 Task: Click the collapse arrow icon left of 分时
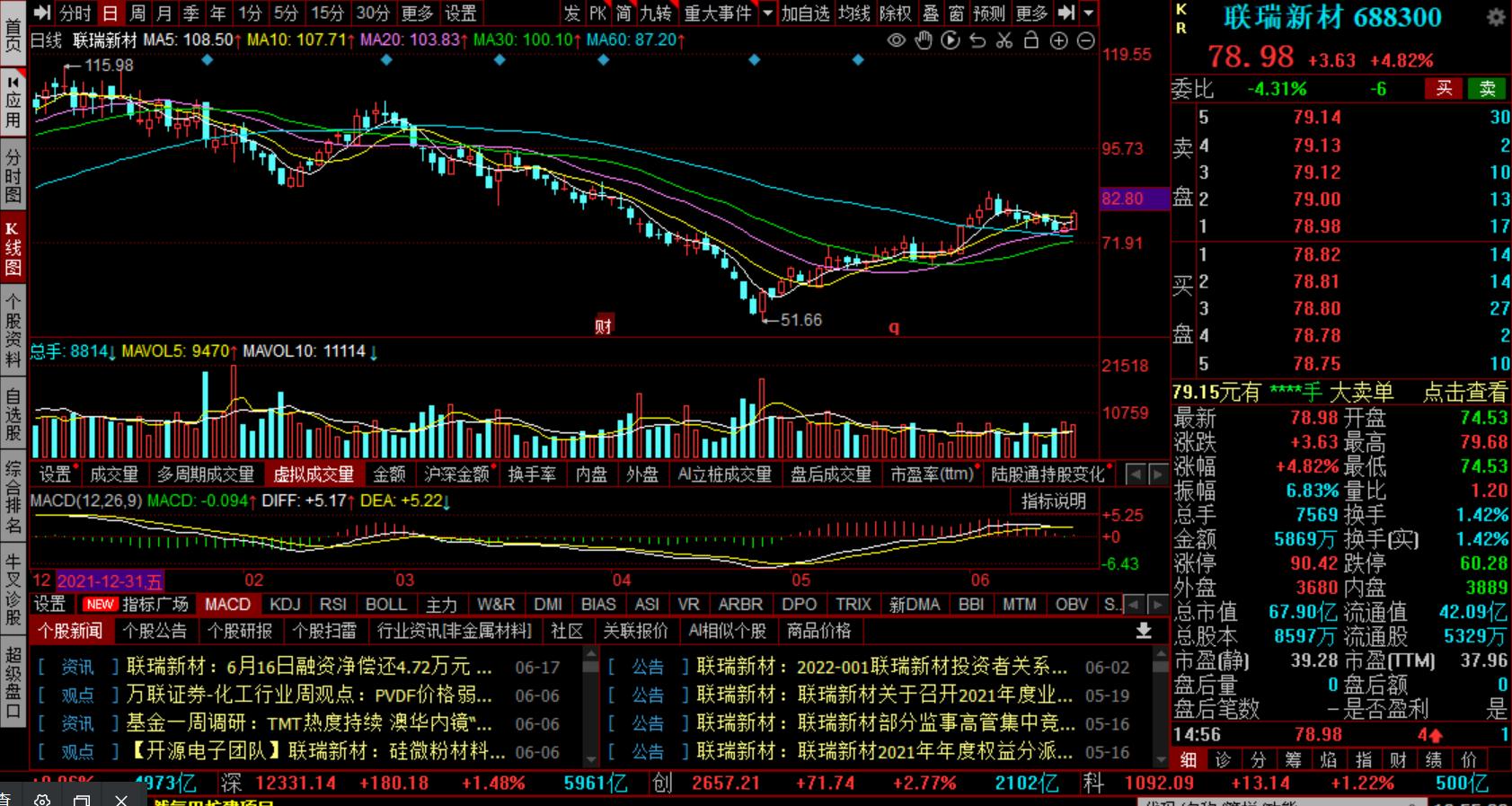[x=42, y=13]
